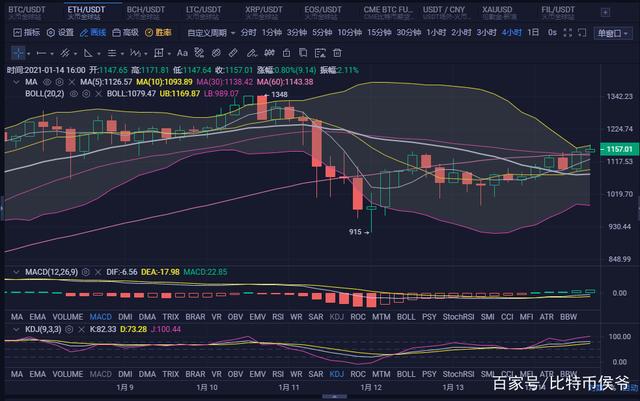Select the crosshair cursor tool
Screen dimensions: 640x401
(x=18, y=53)
